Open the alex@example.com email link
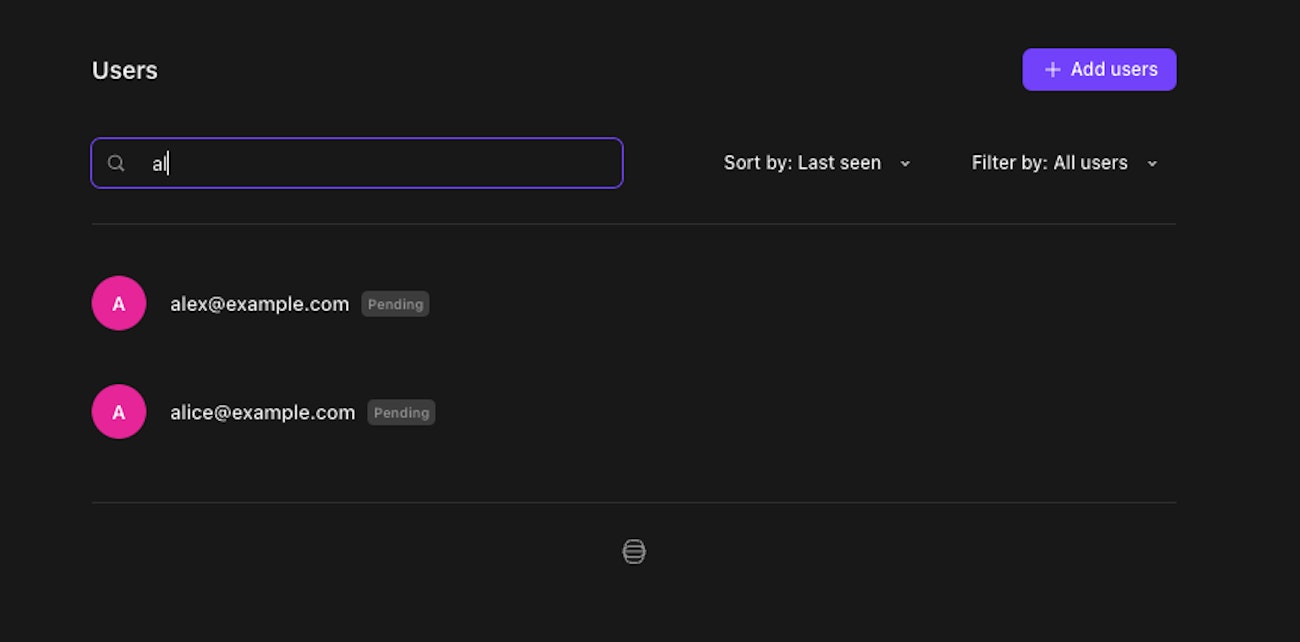Image resolution: width=1300 pixels, height=642 pixels. coord(259,304)
